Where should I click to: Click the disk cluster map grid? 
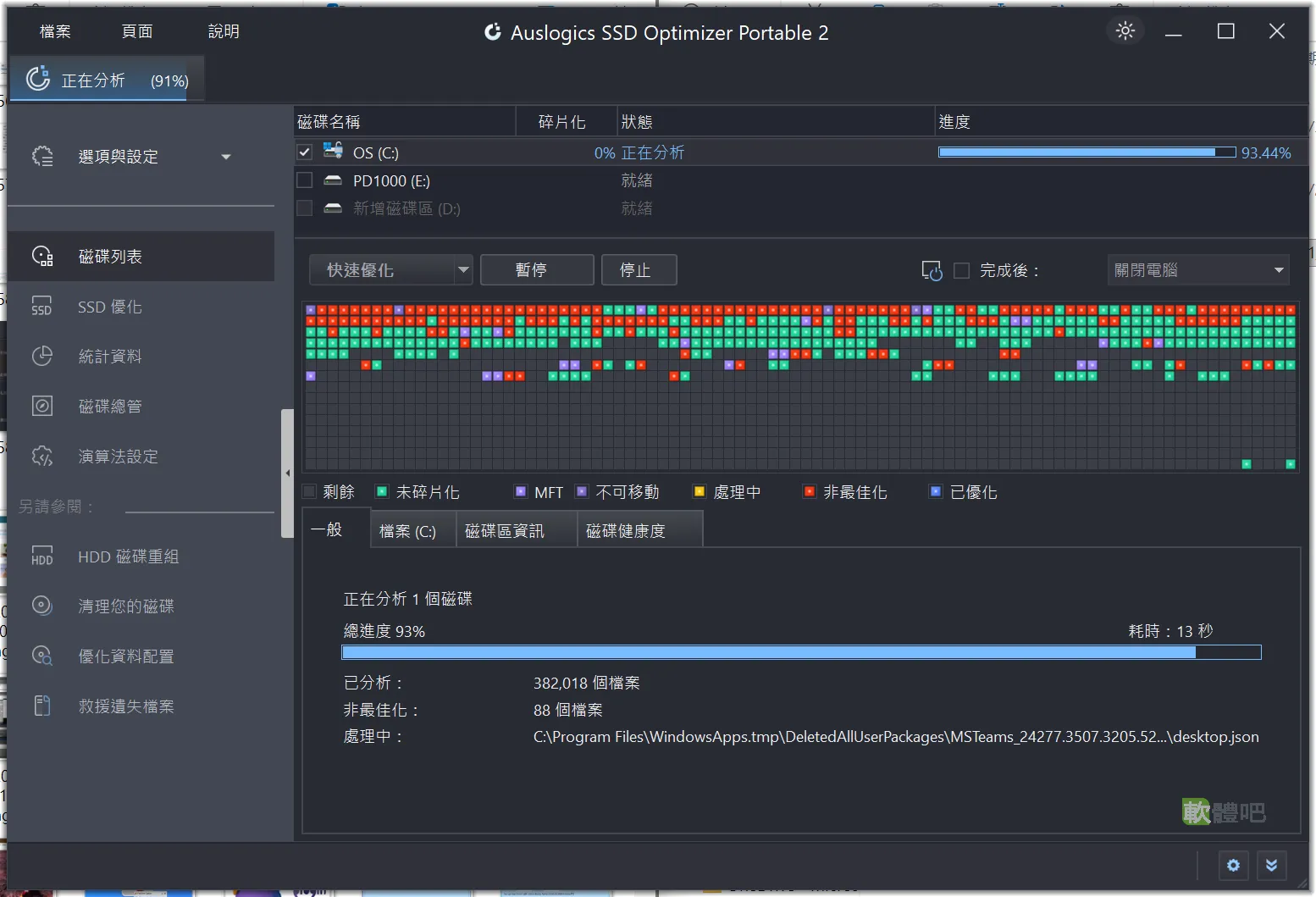pyautogui.click(x=800, y=387)
